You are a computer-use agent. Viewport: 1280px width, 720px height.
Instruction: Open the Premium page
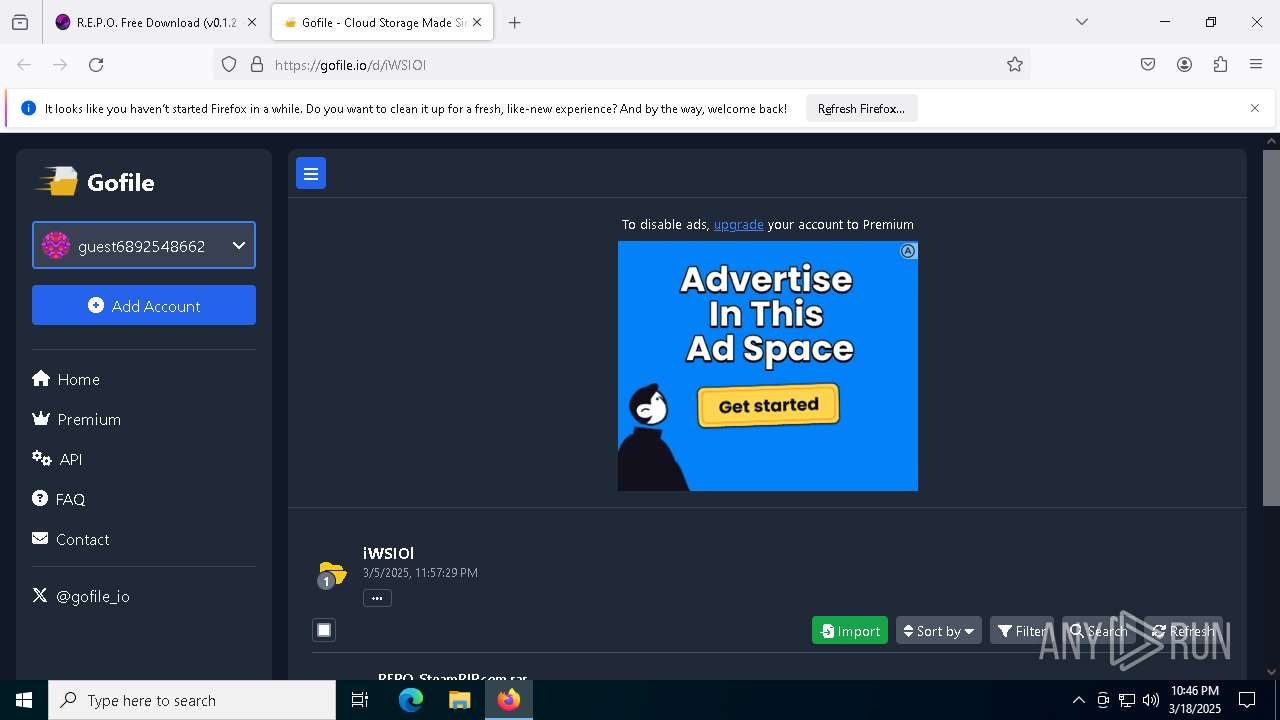pos(77,419)
